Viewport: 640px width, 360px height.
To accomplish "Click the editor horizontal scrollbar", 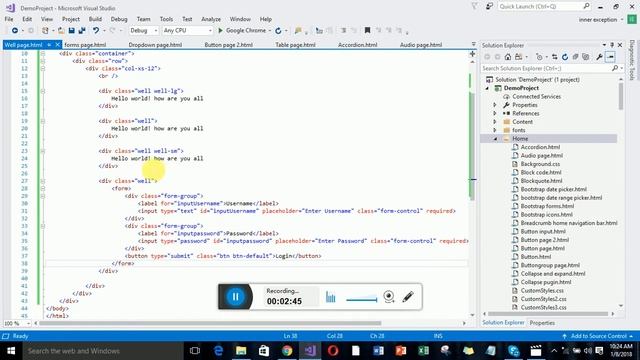I will click(210, 323).
